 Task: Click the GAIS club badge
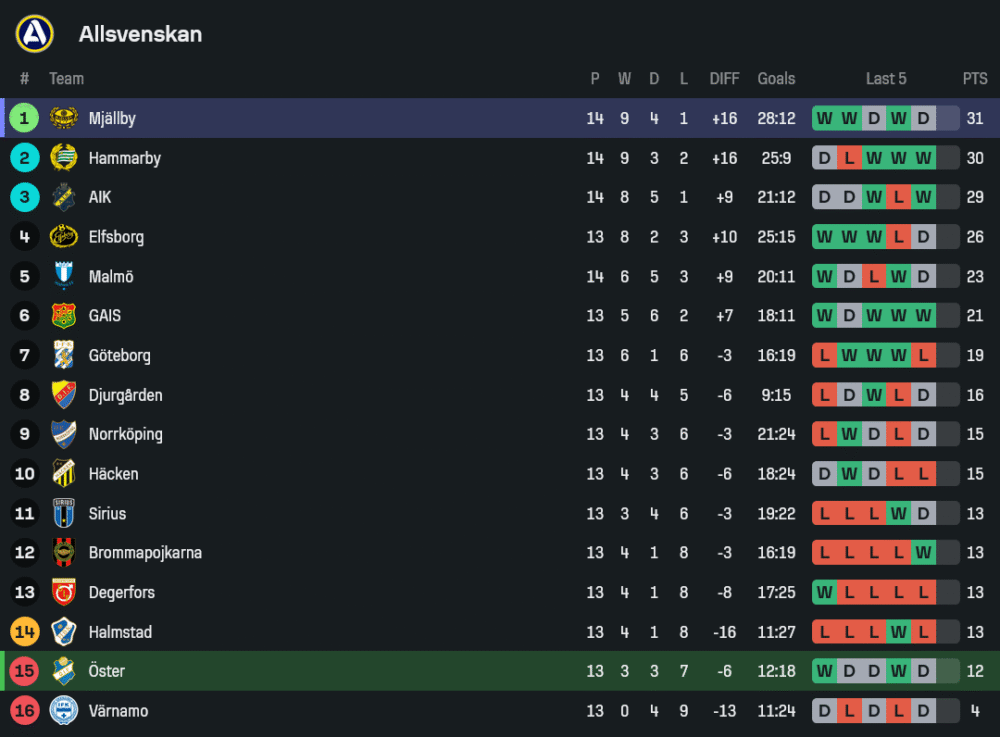pyautogui.click(x=64, y=316)
